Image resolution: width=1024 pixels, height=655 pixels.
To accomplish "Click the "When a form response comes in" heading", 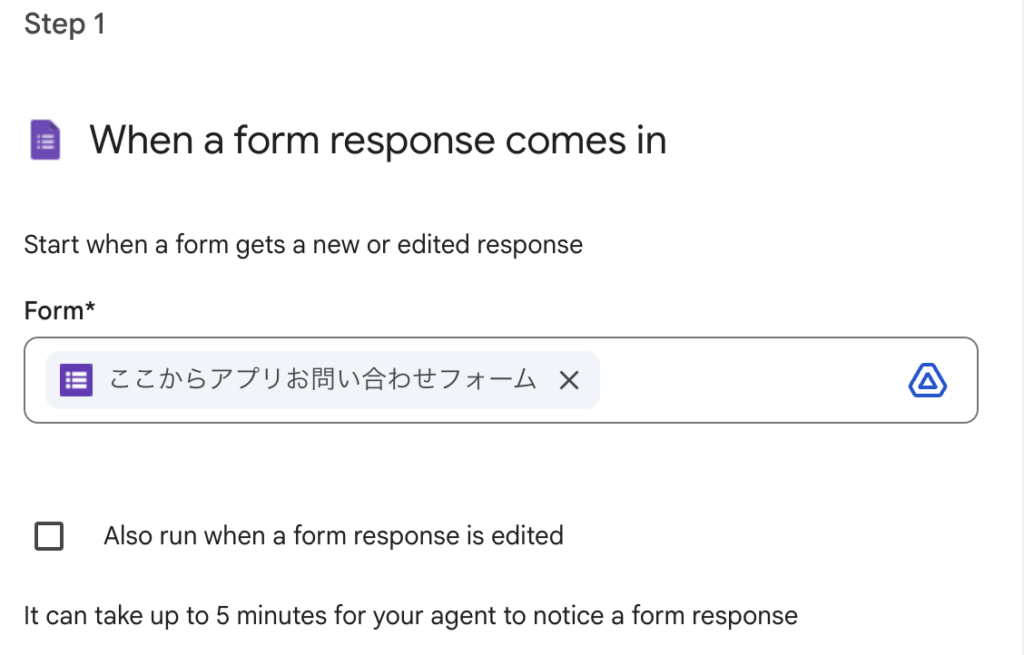I will coord(378,140).
